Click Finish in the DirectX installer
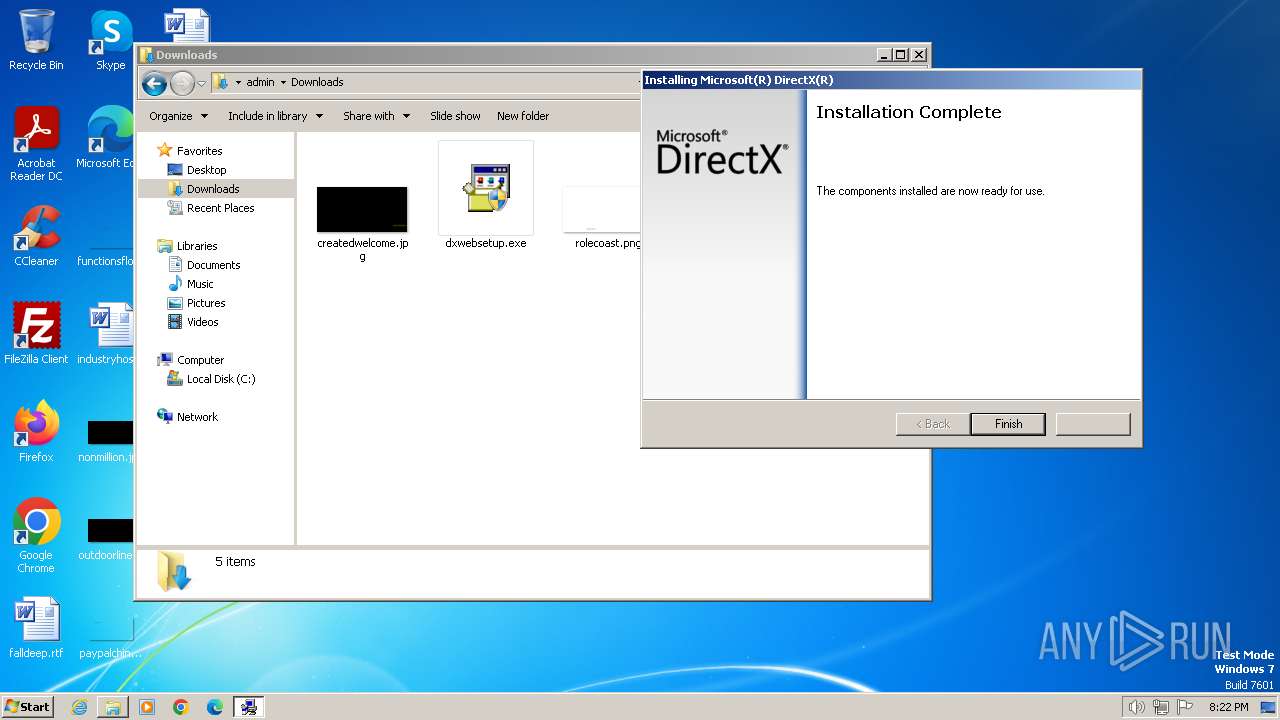Screen dimensions: 1280x720 (1008, 424)
